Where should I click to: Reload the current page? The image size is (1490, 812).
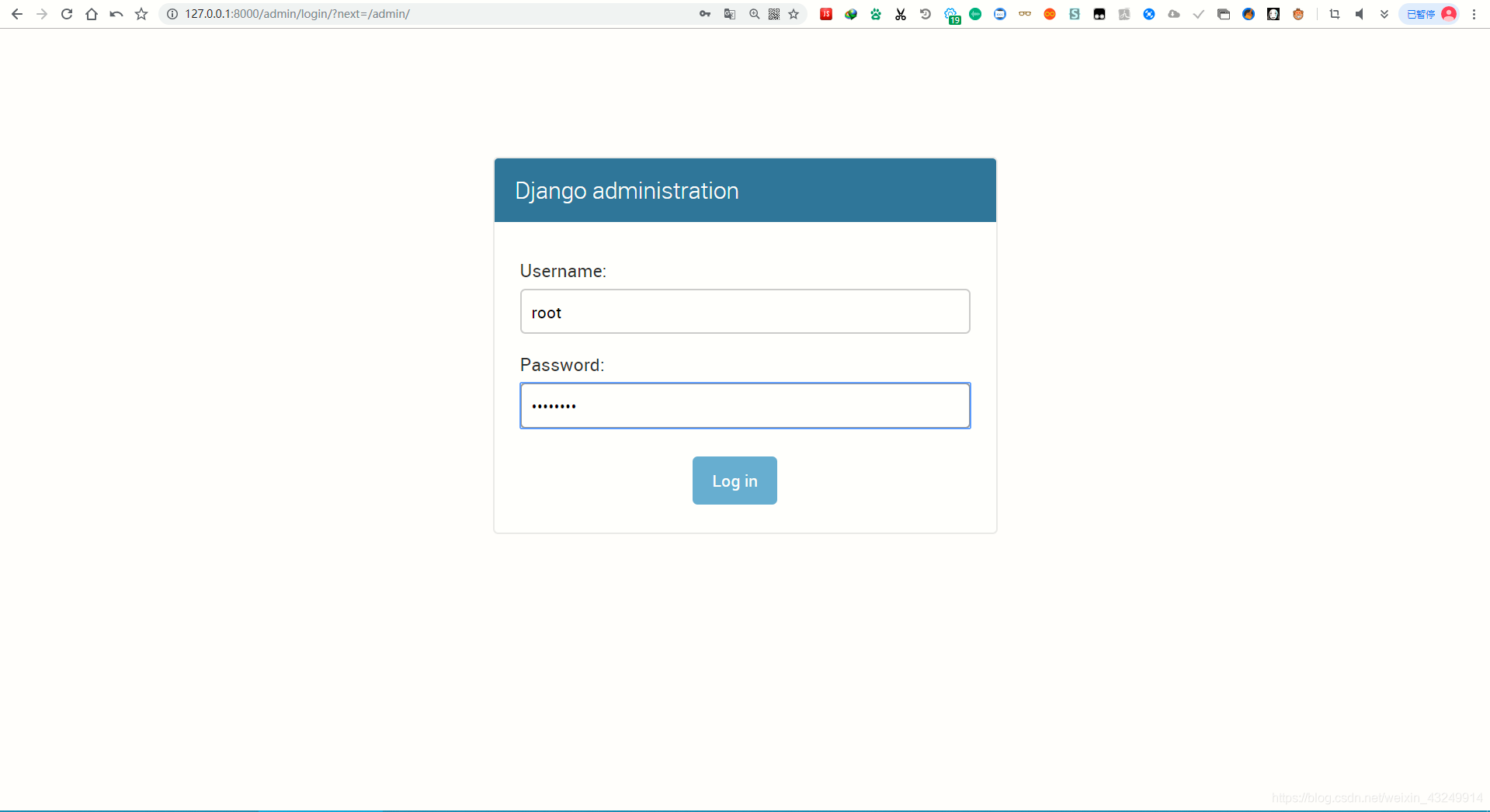[67, 14]
